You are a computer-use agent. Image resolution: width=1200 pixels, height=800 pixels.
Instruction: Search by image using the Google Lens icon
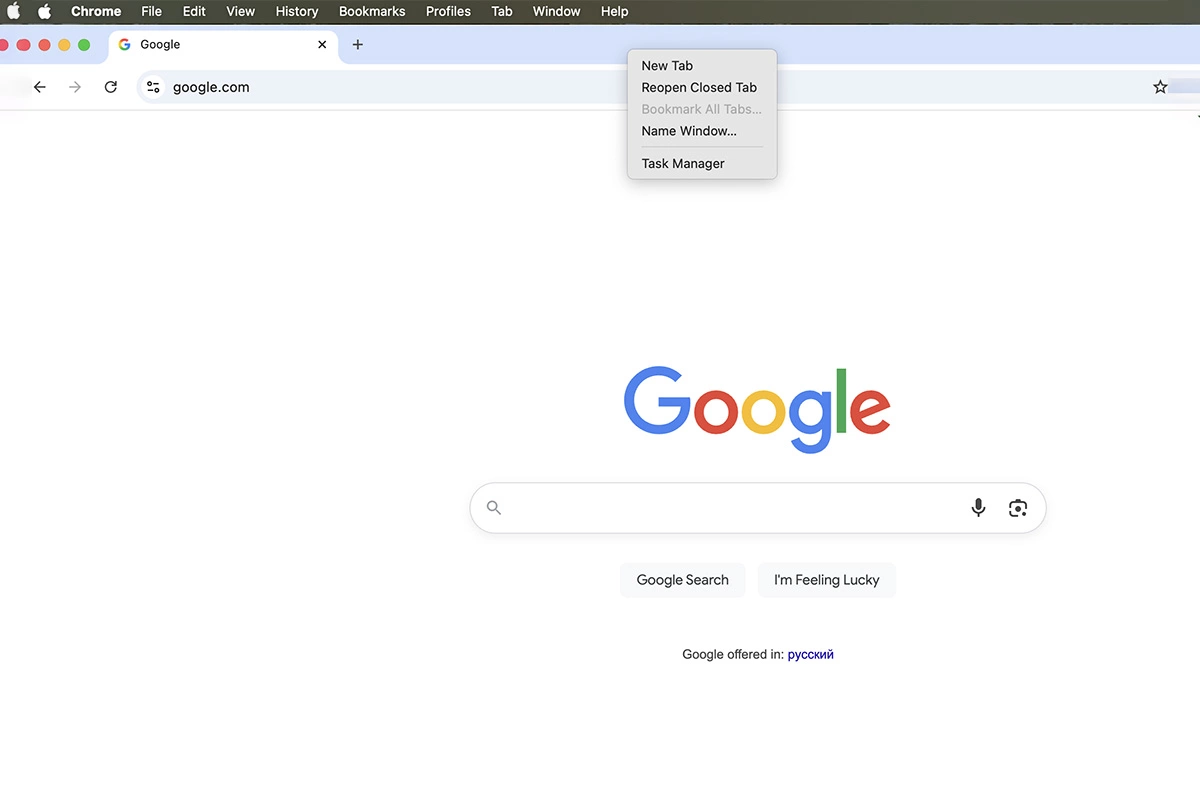[x=1018, y=507]
